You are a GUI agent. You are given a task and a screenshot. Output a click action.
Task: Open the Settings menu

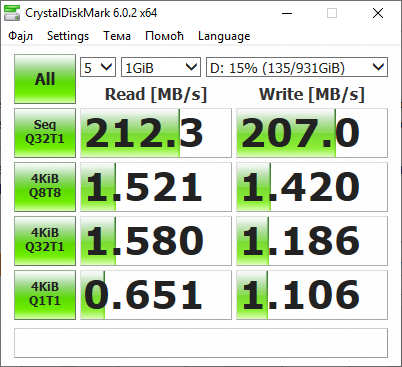pos(68,36)
